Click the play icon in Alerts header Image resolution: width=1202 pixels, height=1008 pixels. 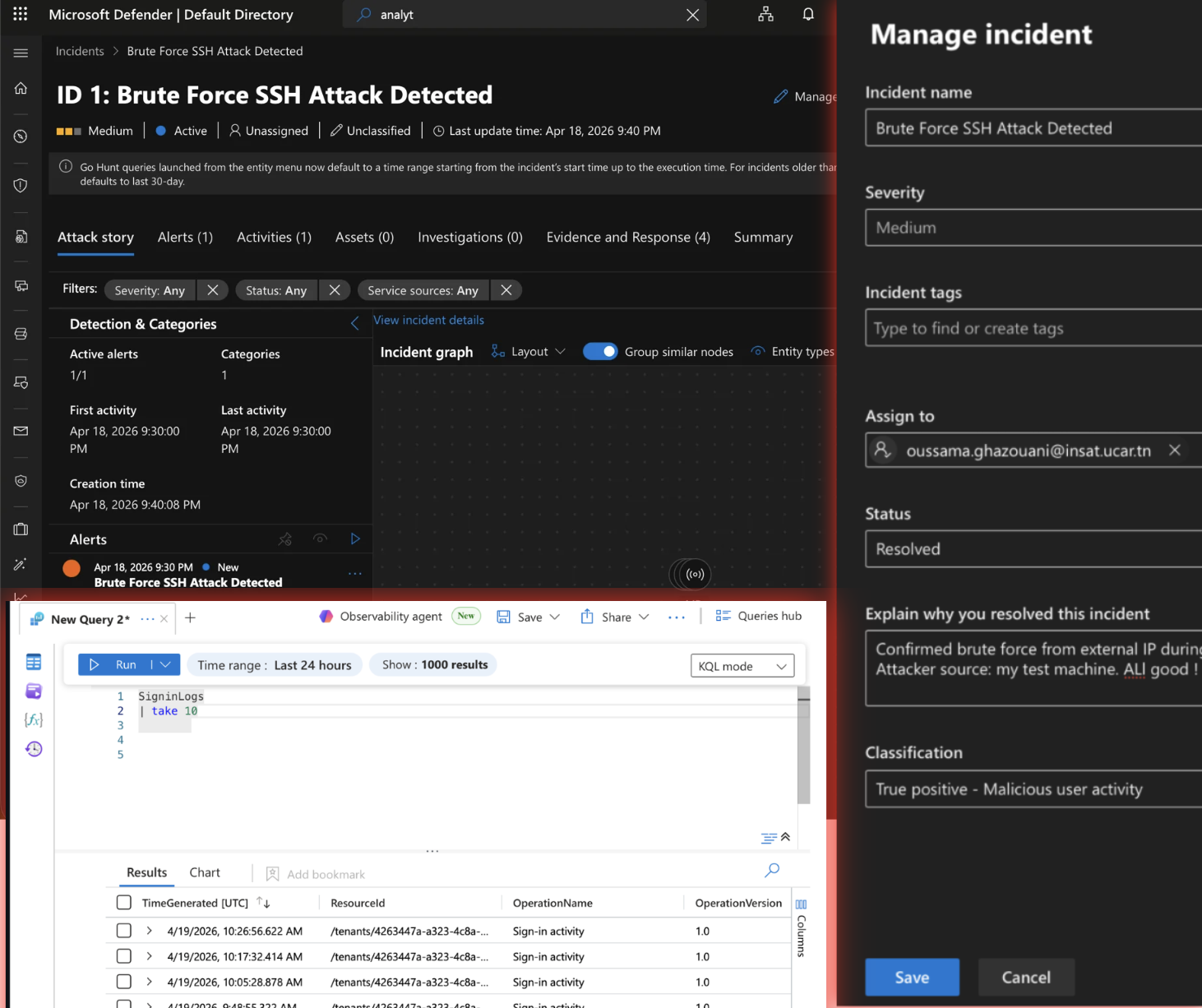355,539
